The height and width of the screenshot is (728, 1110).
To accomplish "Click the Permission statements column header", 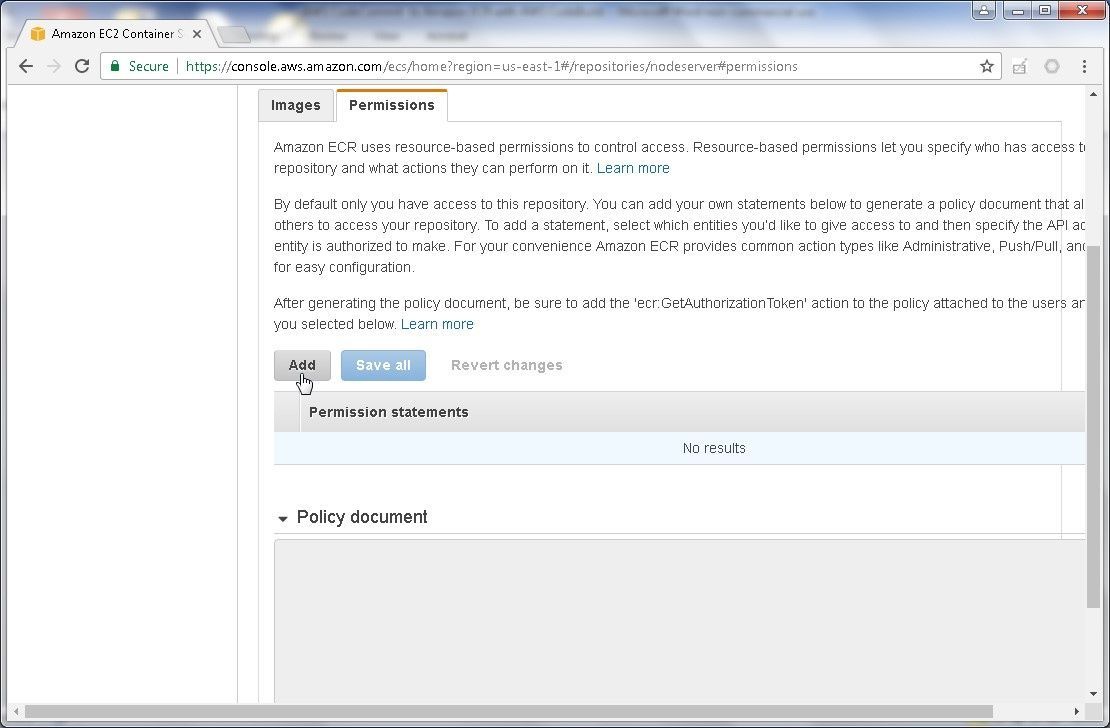I will [389, 412].
